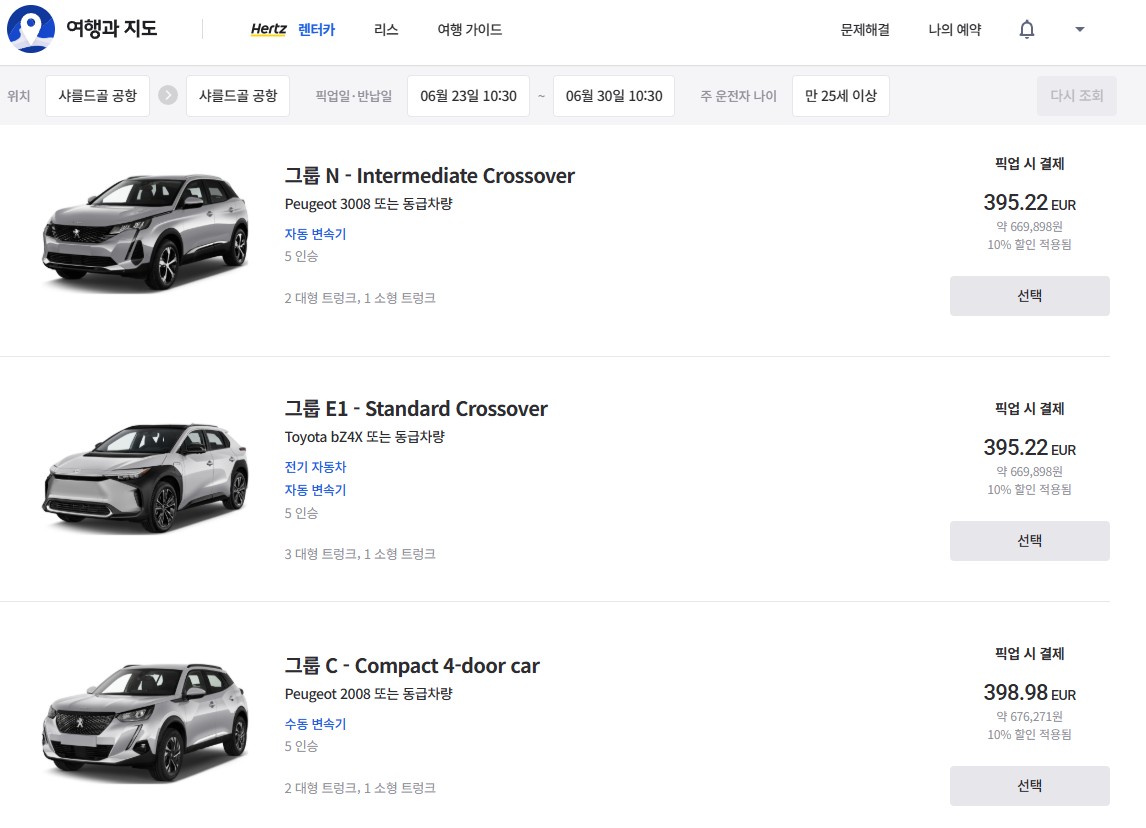The width and height of the screenshot is (1146, 828).
Task: Open the 여행 가이드 menu
Action: click(x=470, y=30)
